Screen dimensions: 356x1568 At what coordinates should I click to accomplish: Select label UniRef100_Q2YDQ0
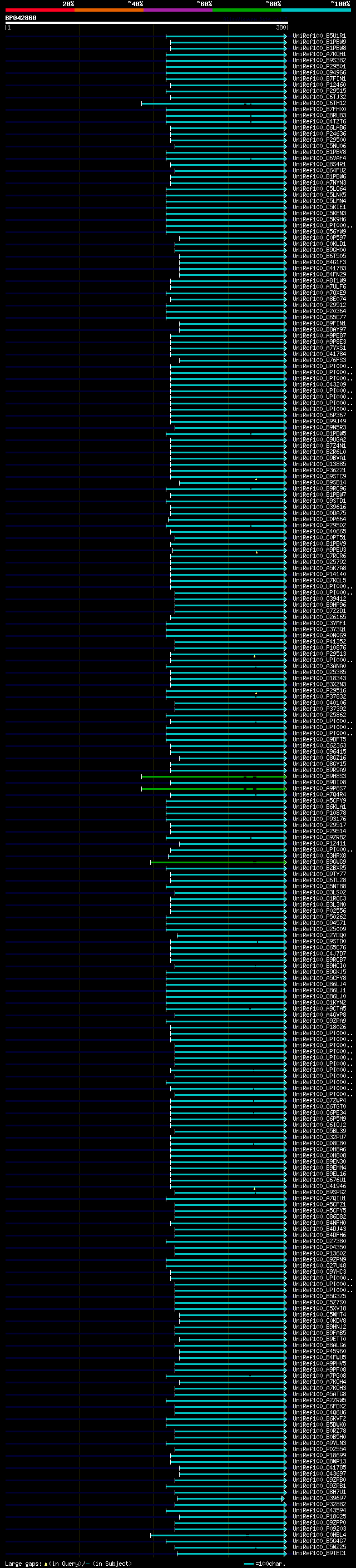(319, 935)
